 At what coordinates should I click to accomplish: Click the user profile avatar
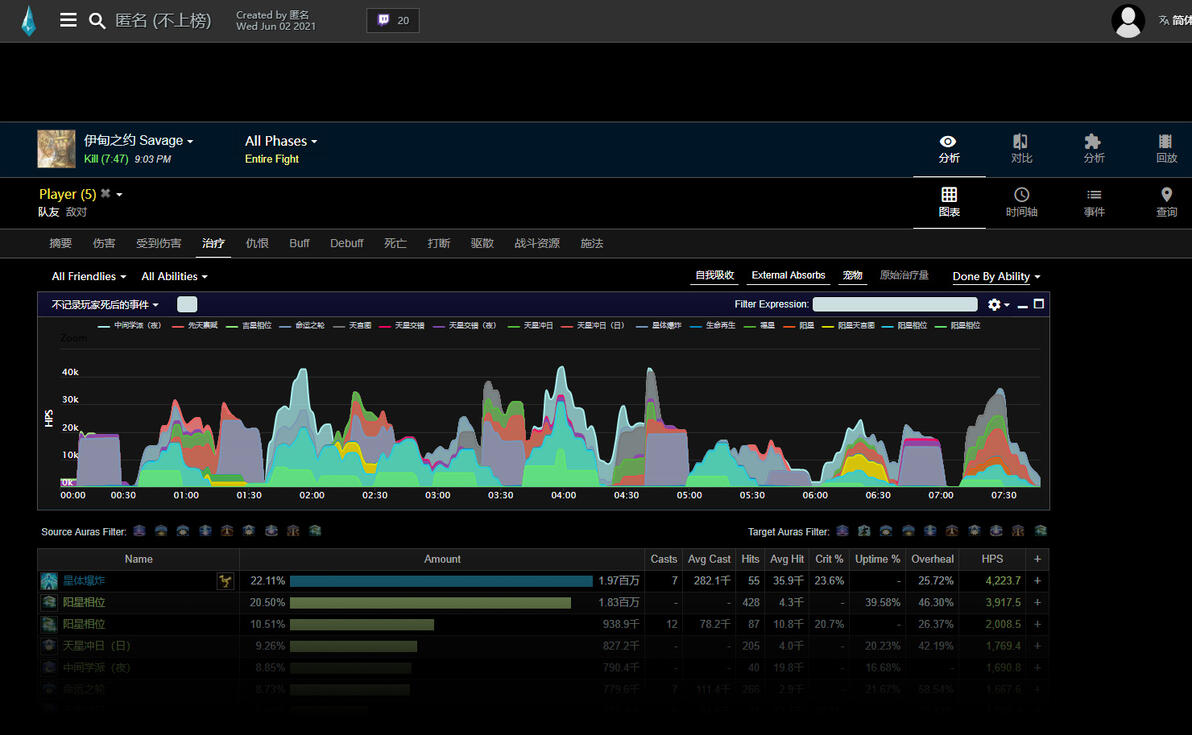point(1128,21)
